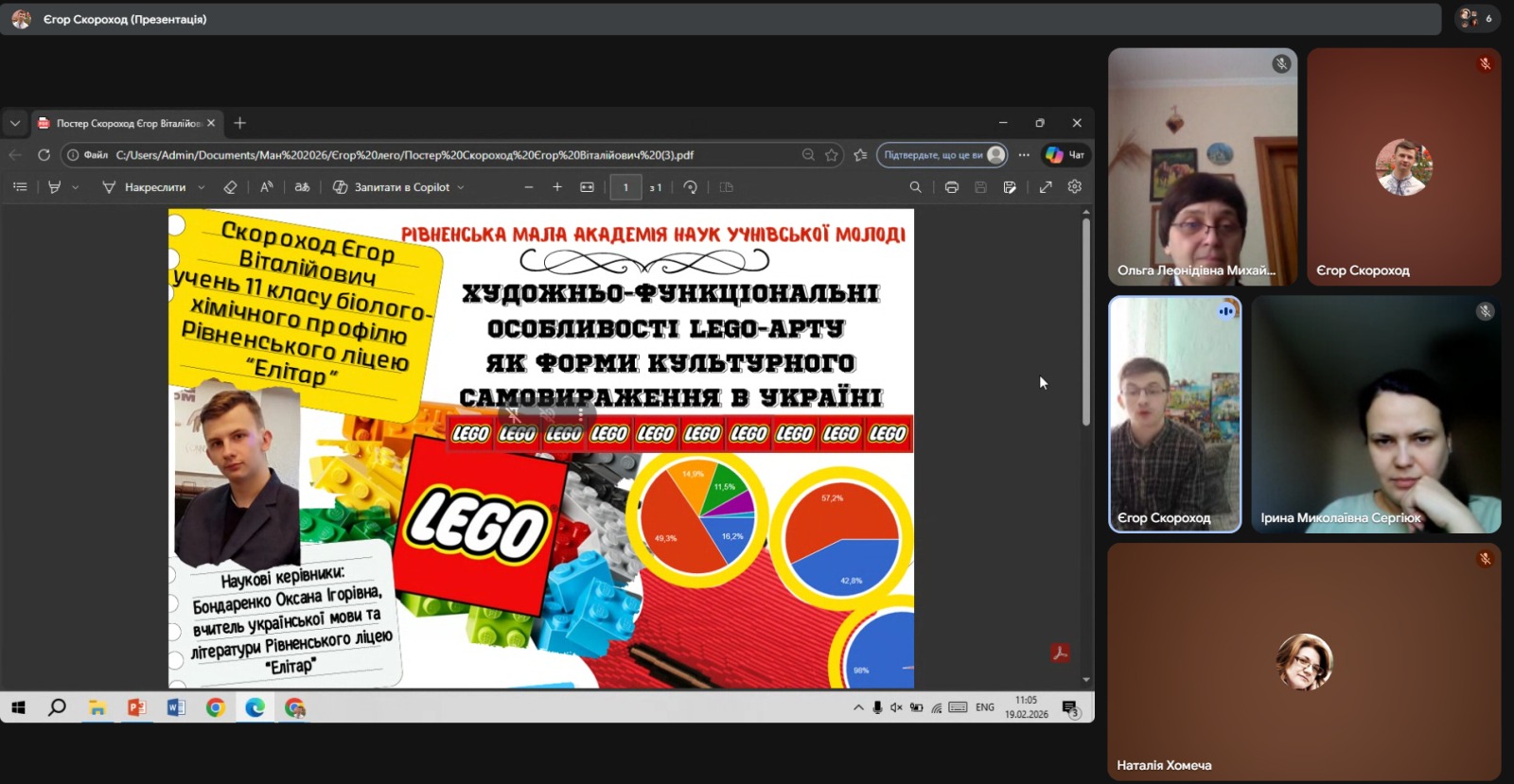Image resolution: width=1514 pixels, height=784 pixels.
Task: Click the PDF vertical scrollbar thumb
Action: click(1085, 322)
